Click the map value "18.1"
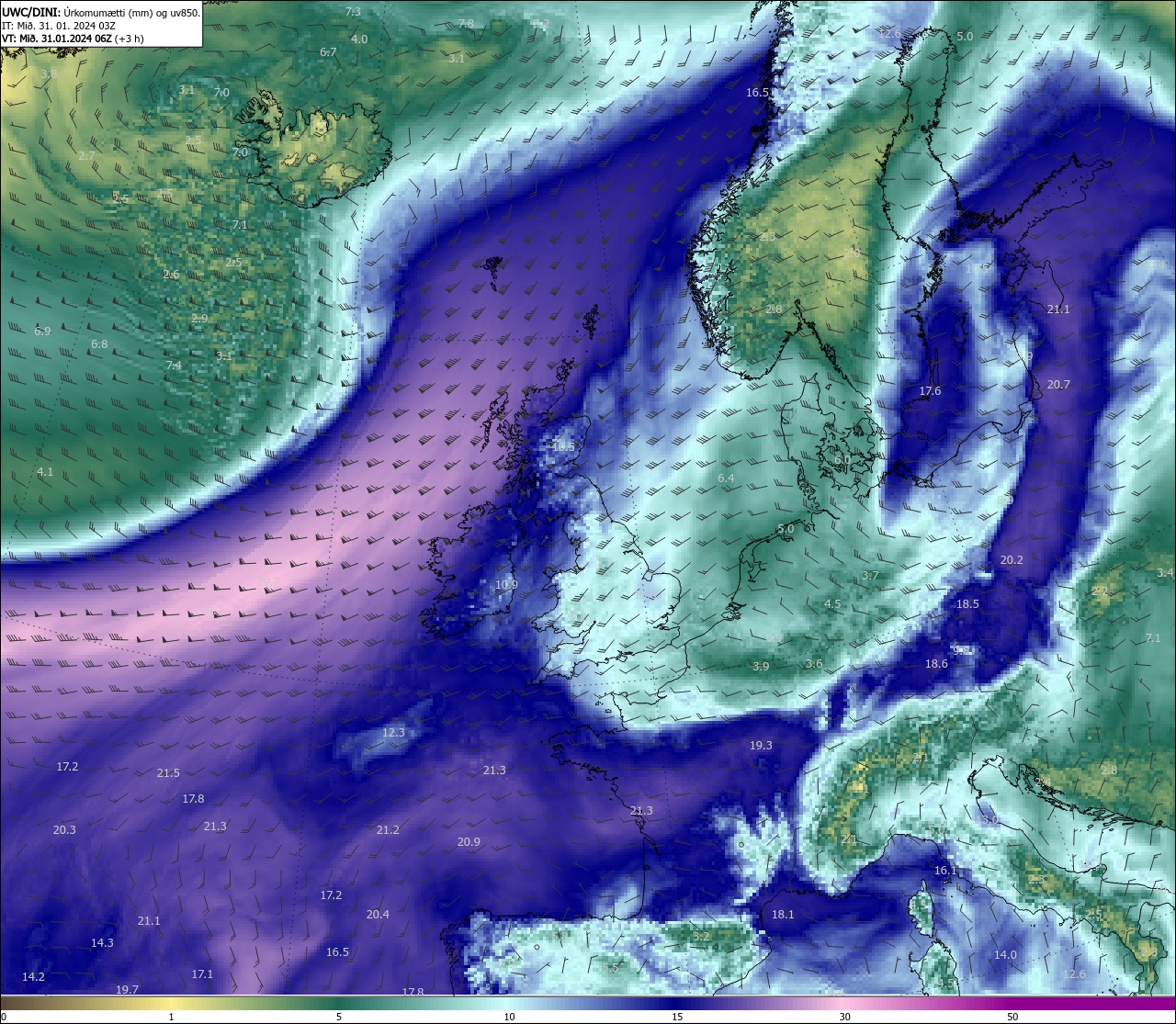 (x=783, y=914)
